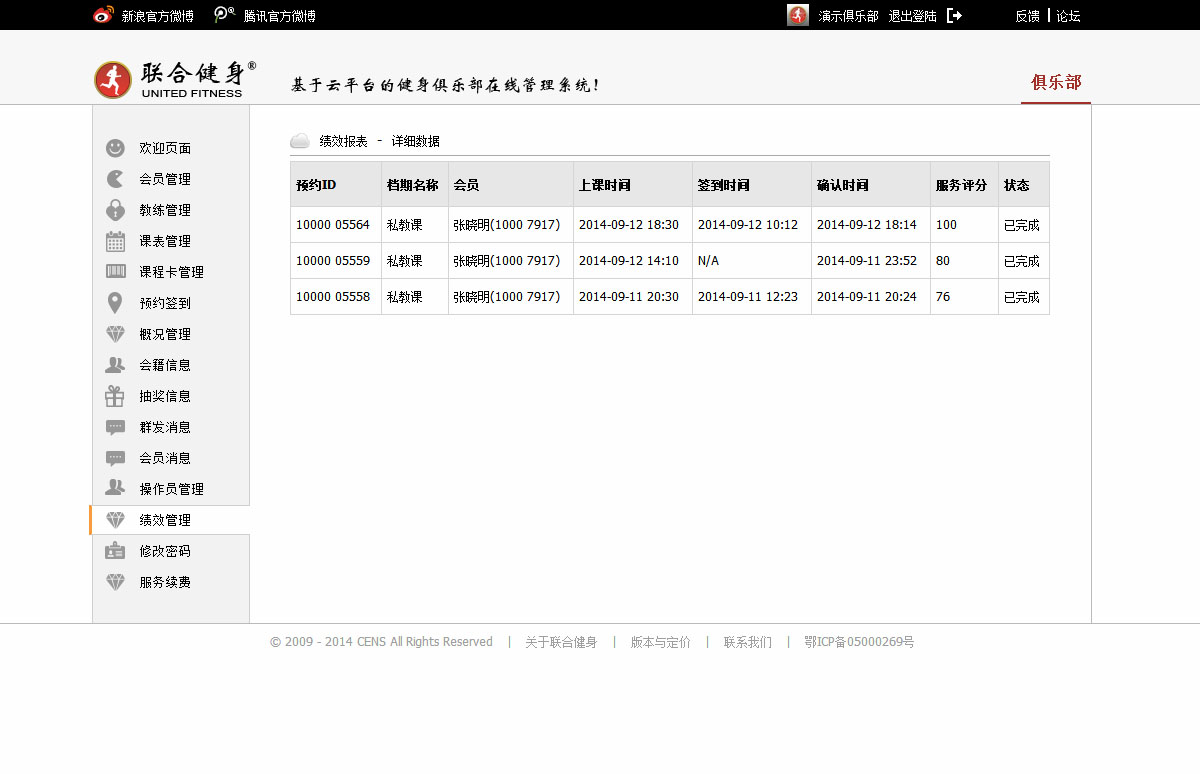Image resolution: width=1200 pixels, height=774 pixels.
Task: Click the speech bubble icon for 群发消息
Action: click(115, 427)
